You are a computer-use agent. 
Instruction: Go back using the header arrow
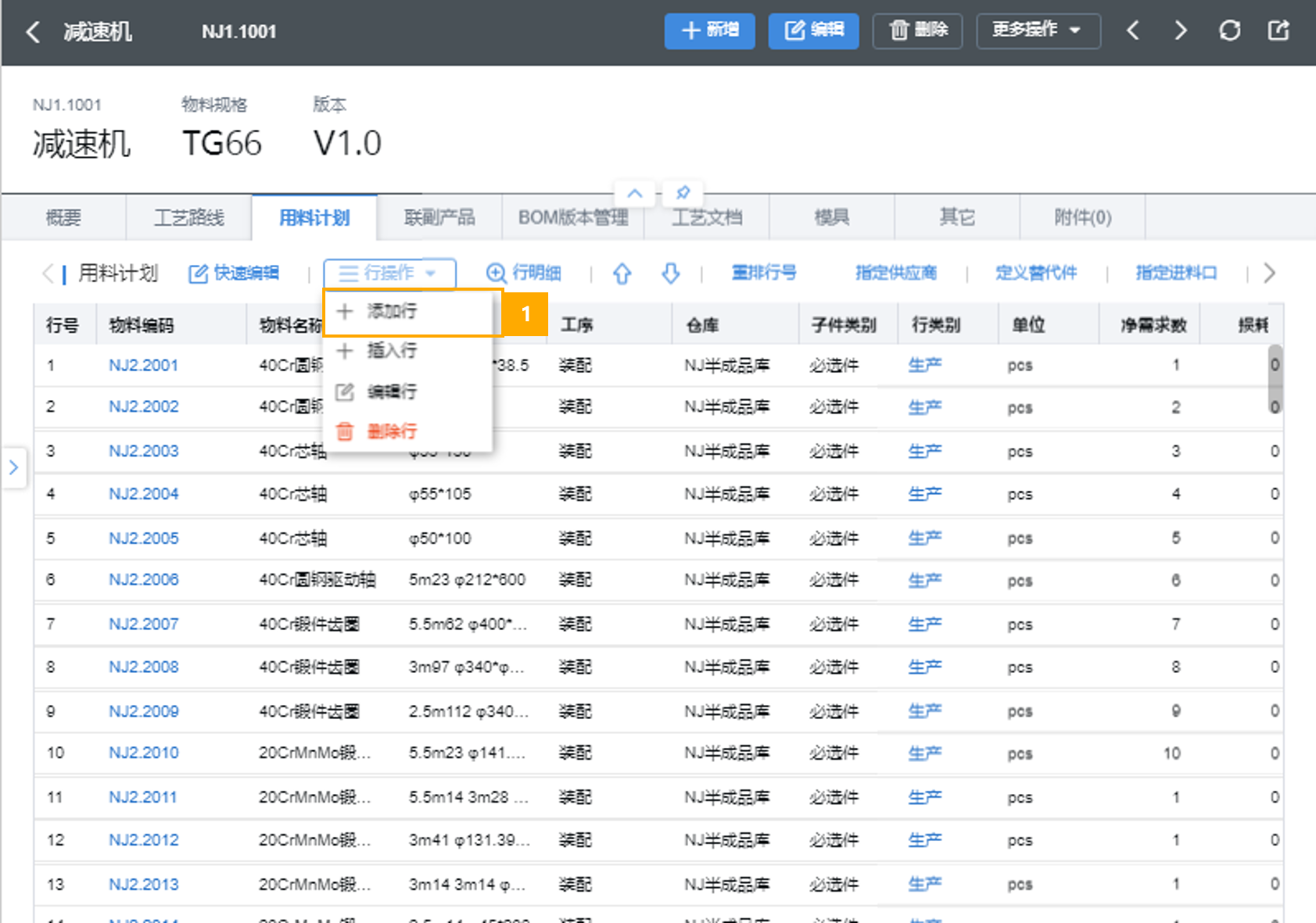(x=33, y=32)
